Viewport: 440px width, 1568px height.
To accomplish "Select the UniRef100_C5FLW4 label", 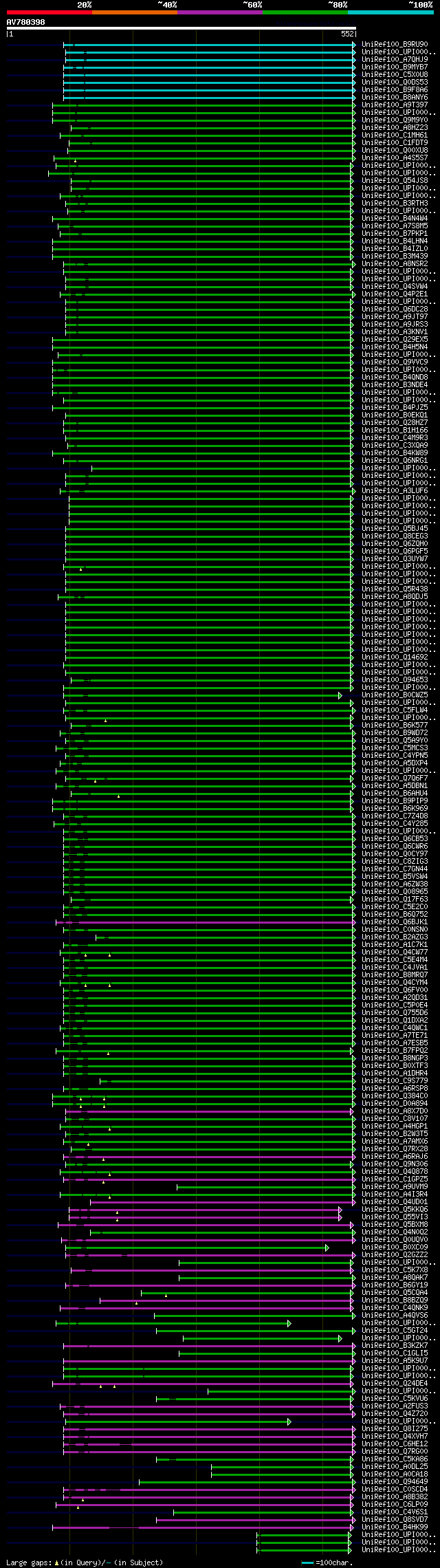I will pos(395,710).
